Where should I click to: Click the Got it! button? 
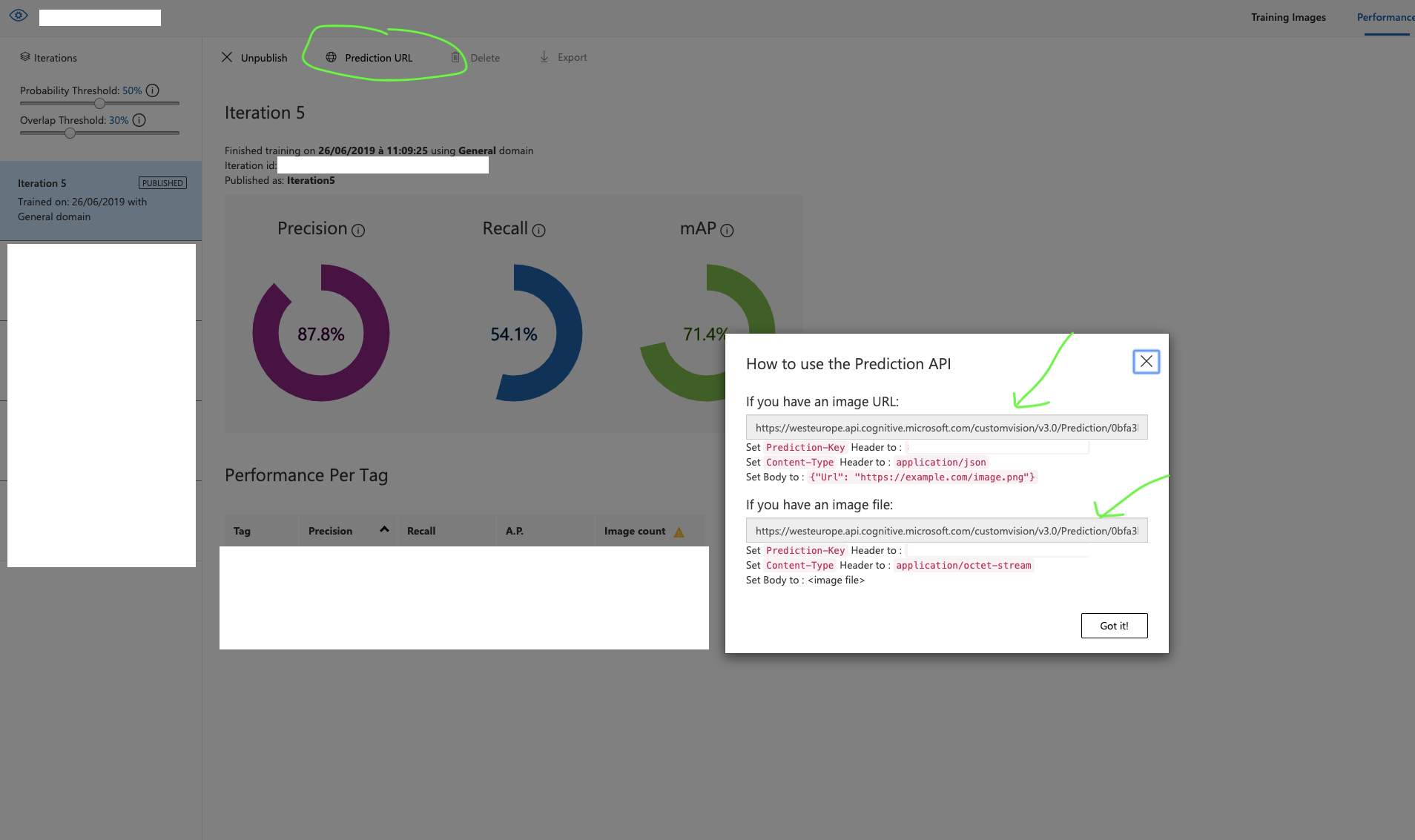pyautogui.click(x=1114, y=626)
